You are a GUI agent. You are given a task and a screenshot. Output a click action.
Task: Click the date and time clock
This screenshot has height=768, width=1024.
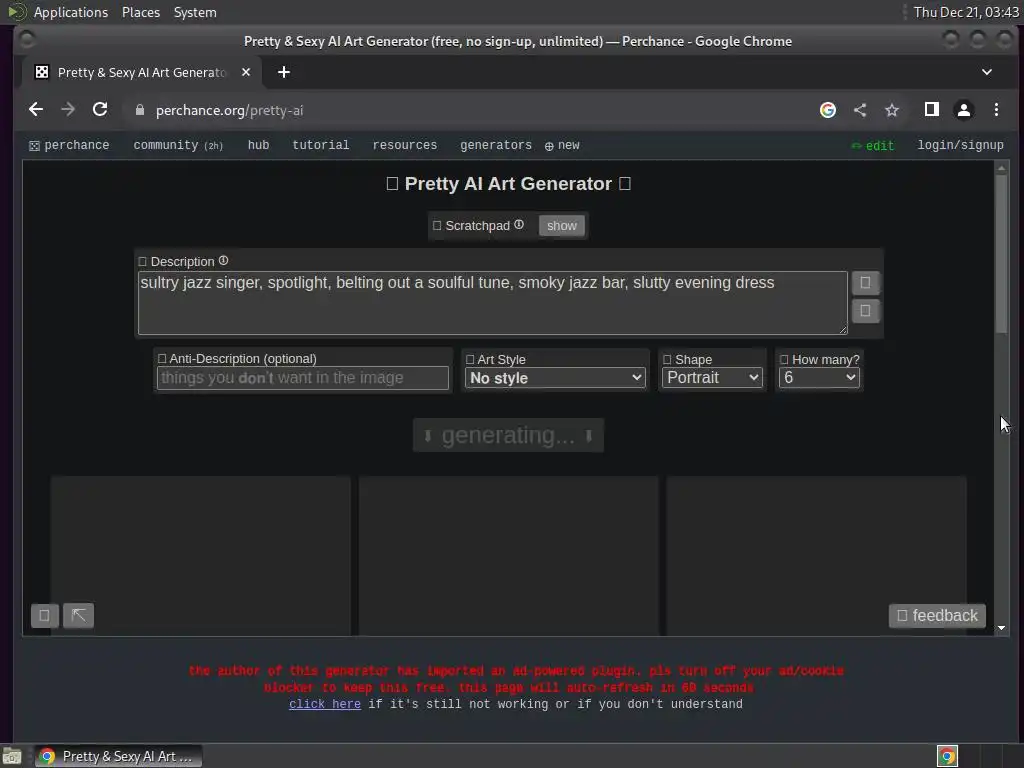(966, 12)
